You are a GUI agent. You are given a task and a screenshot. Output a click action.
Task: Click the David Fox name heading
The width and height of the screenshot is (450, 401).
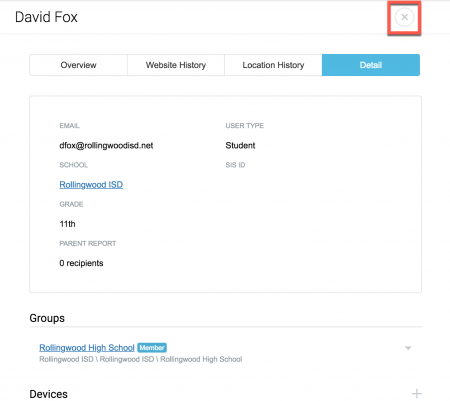coord(46,17)
